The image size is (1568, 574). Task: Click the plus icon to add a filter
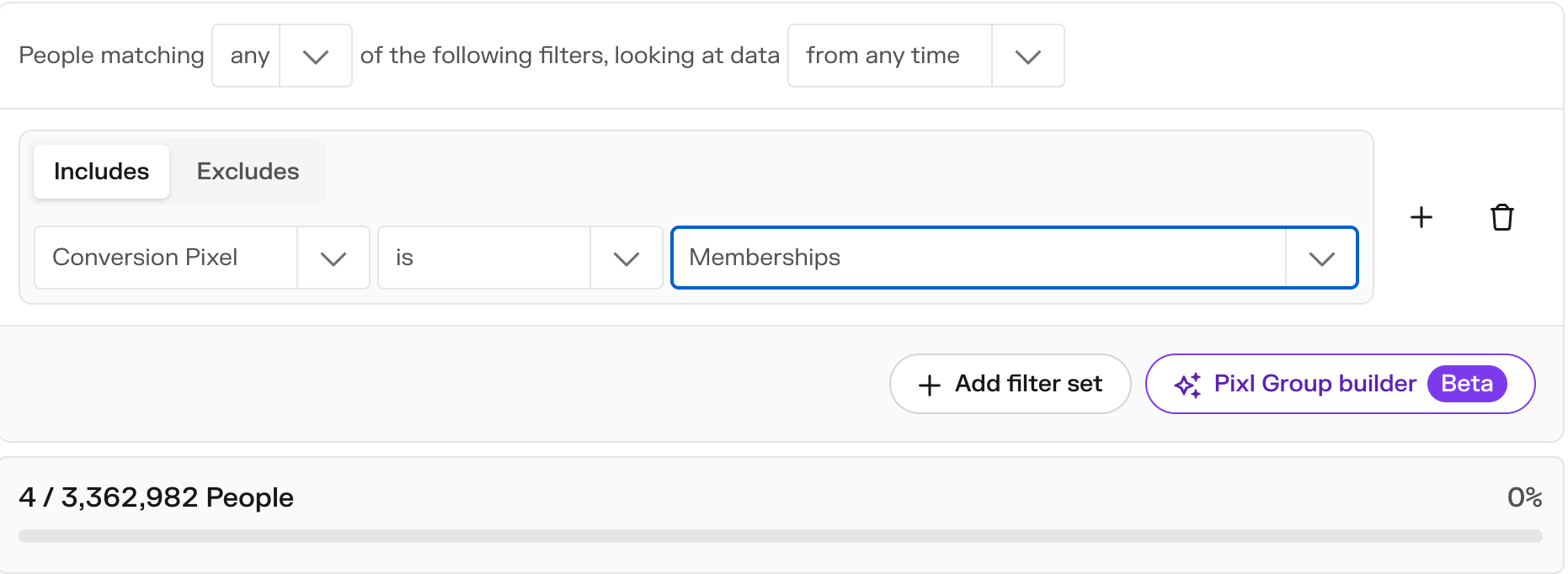1421,217
